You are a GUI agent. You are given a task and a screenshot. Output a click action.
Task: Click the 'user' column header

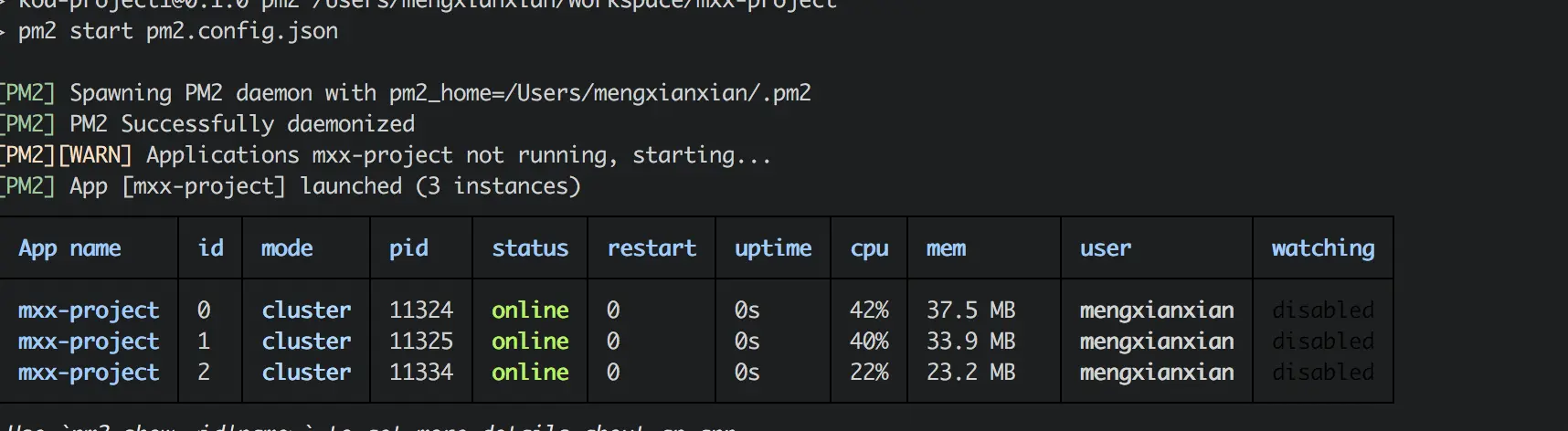[1105, 248]
